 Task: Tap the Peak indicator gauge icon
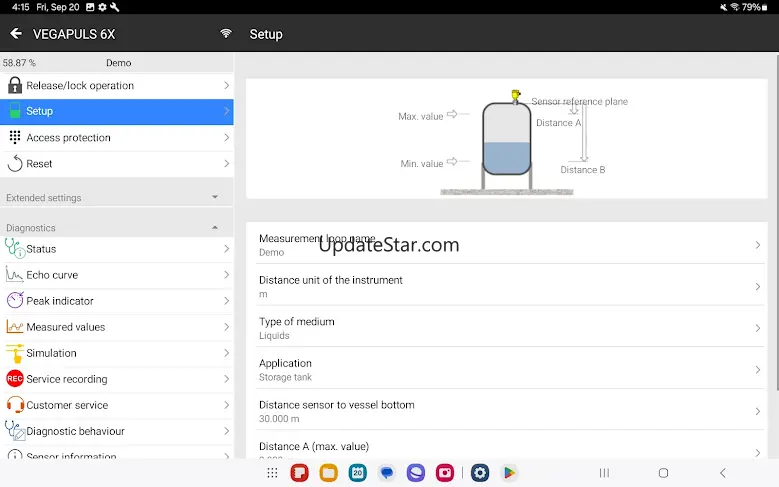[15, 300]
